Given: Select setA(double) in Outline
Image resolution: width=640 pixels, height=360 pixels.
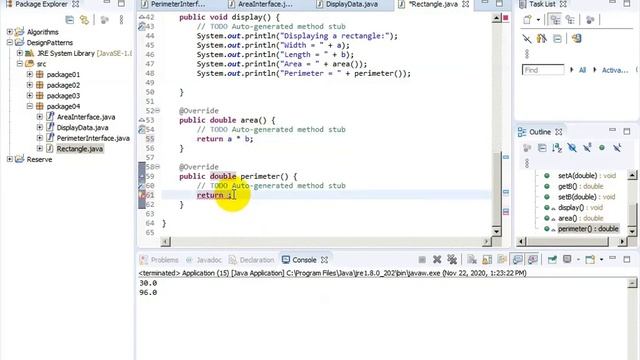Looking at the screenshot, I should click(x=587, y=176).
